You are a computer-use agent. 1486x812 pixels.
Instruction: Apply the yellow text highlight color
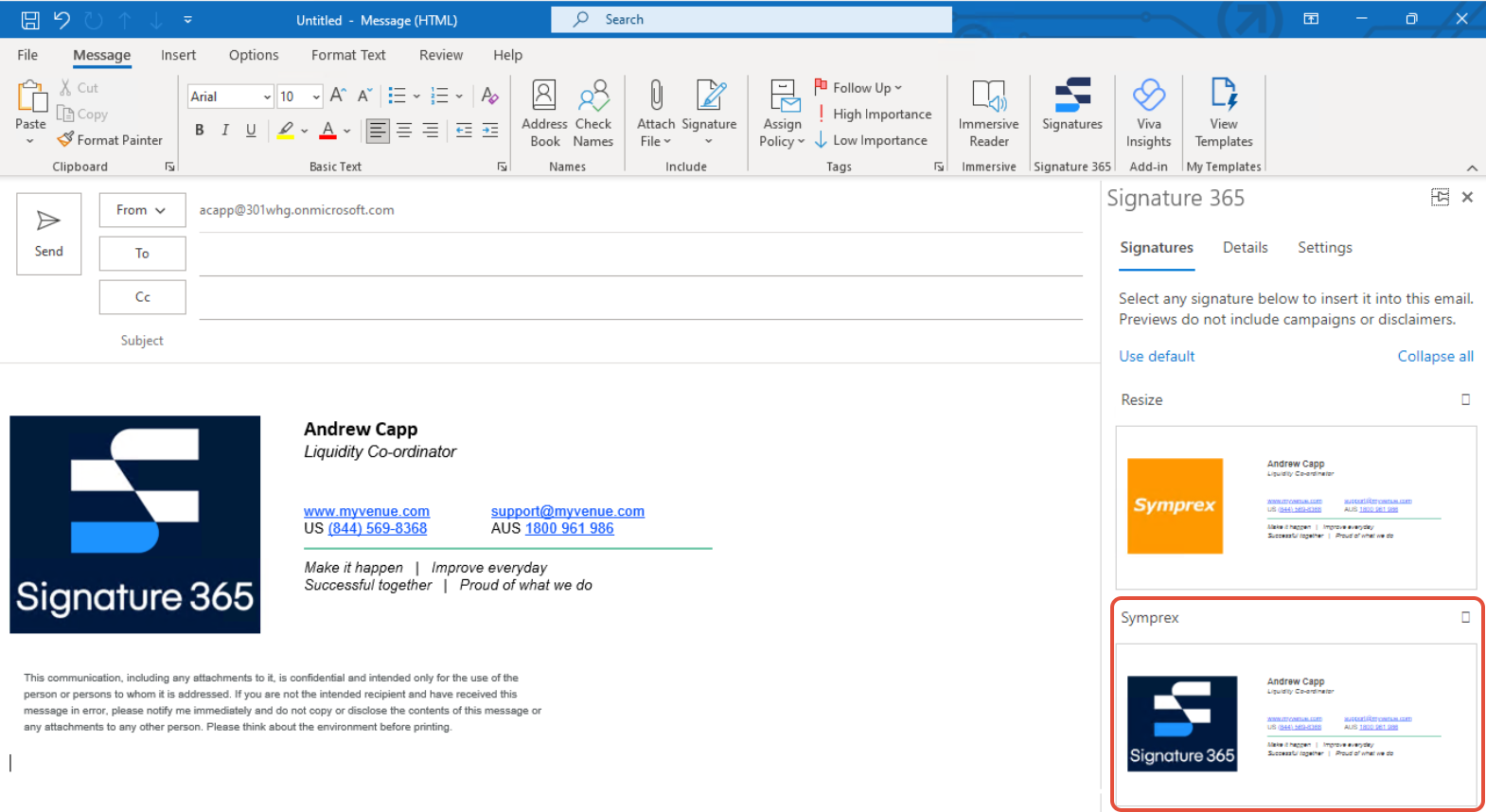click(286, 131)
